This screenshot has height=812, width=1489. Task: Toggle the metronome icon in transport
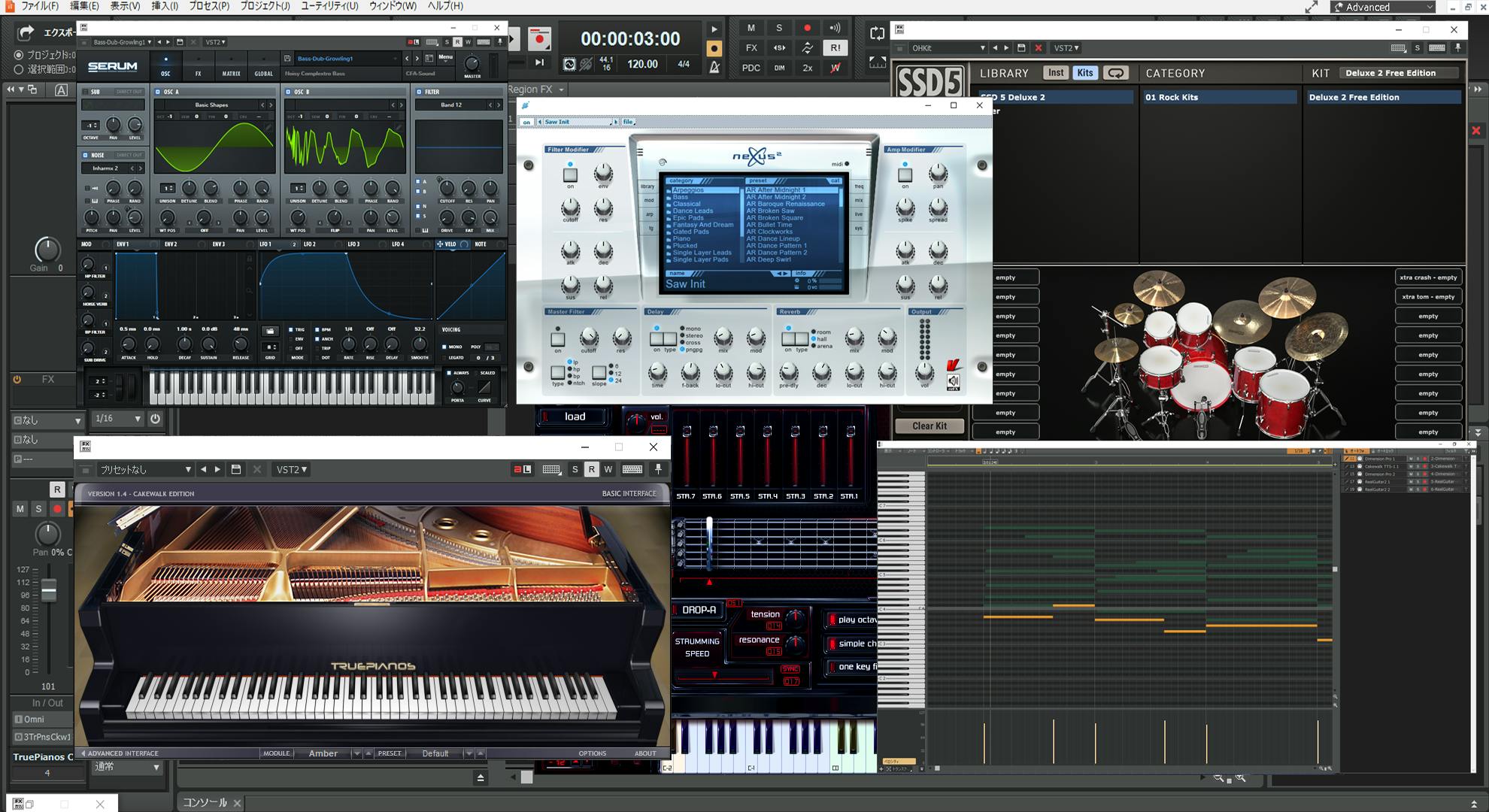[714, 68]
